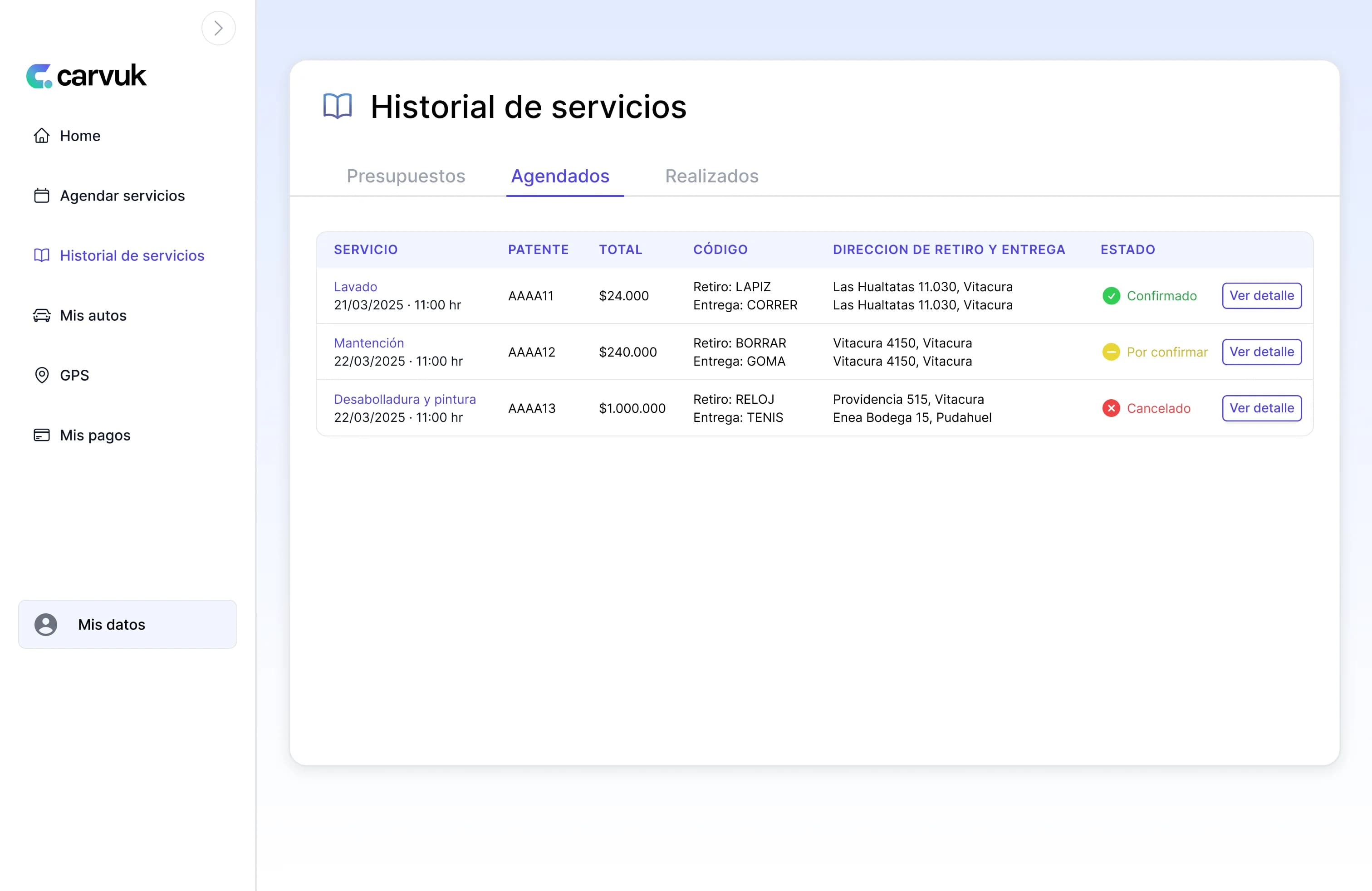Screen dimensions: 1372x891
Task: Click the sidebar collapse chevron button
Action: pyautogui.click(x=219, y=28)
